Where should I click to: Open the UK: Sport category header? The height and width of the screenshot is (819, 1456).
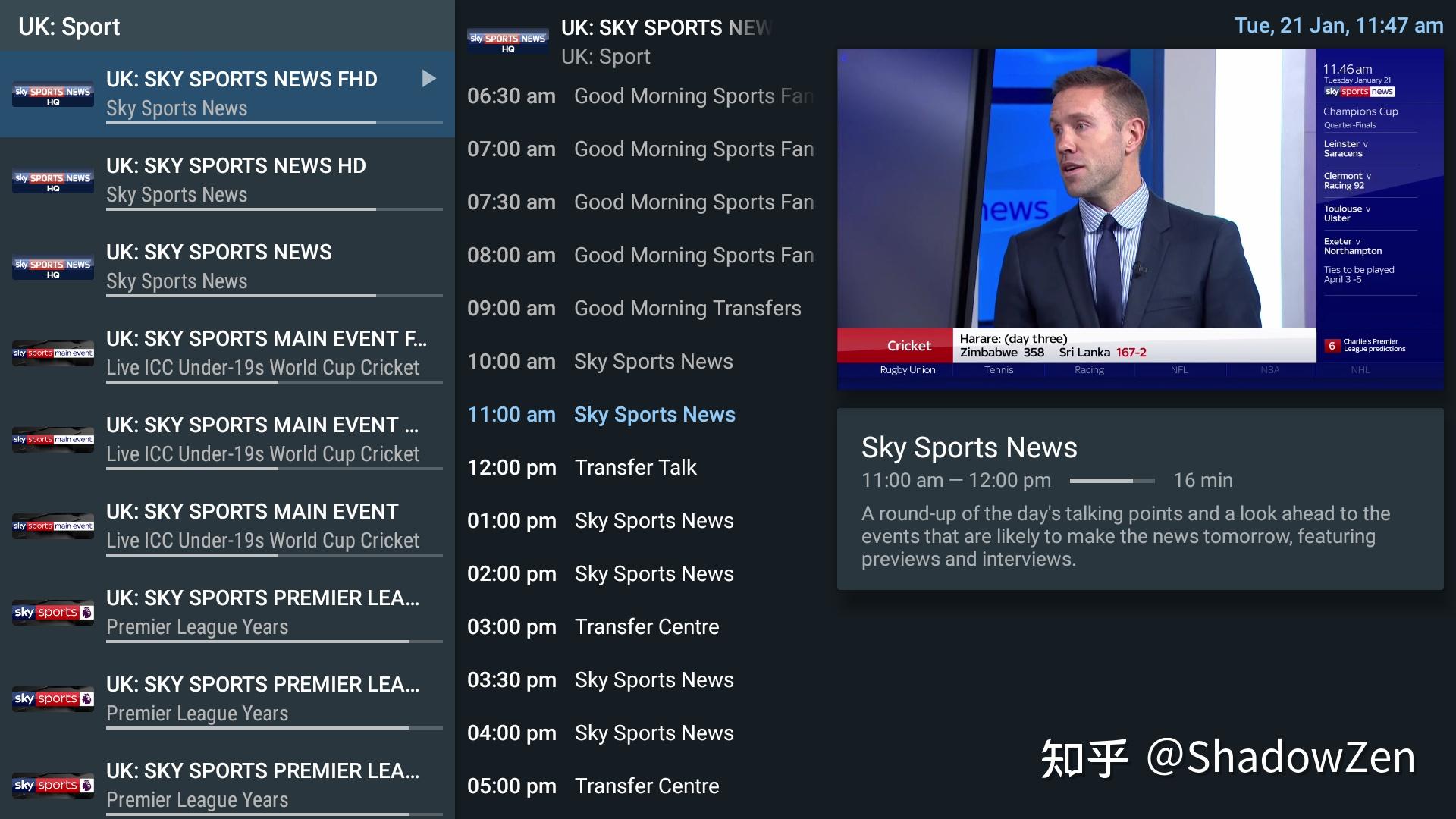pos(69,27)
